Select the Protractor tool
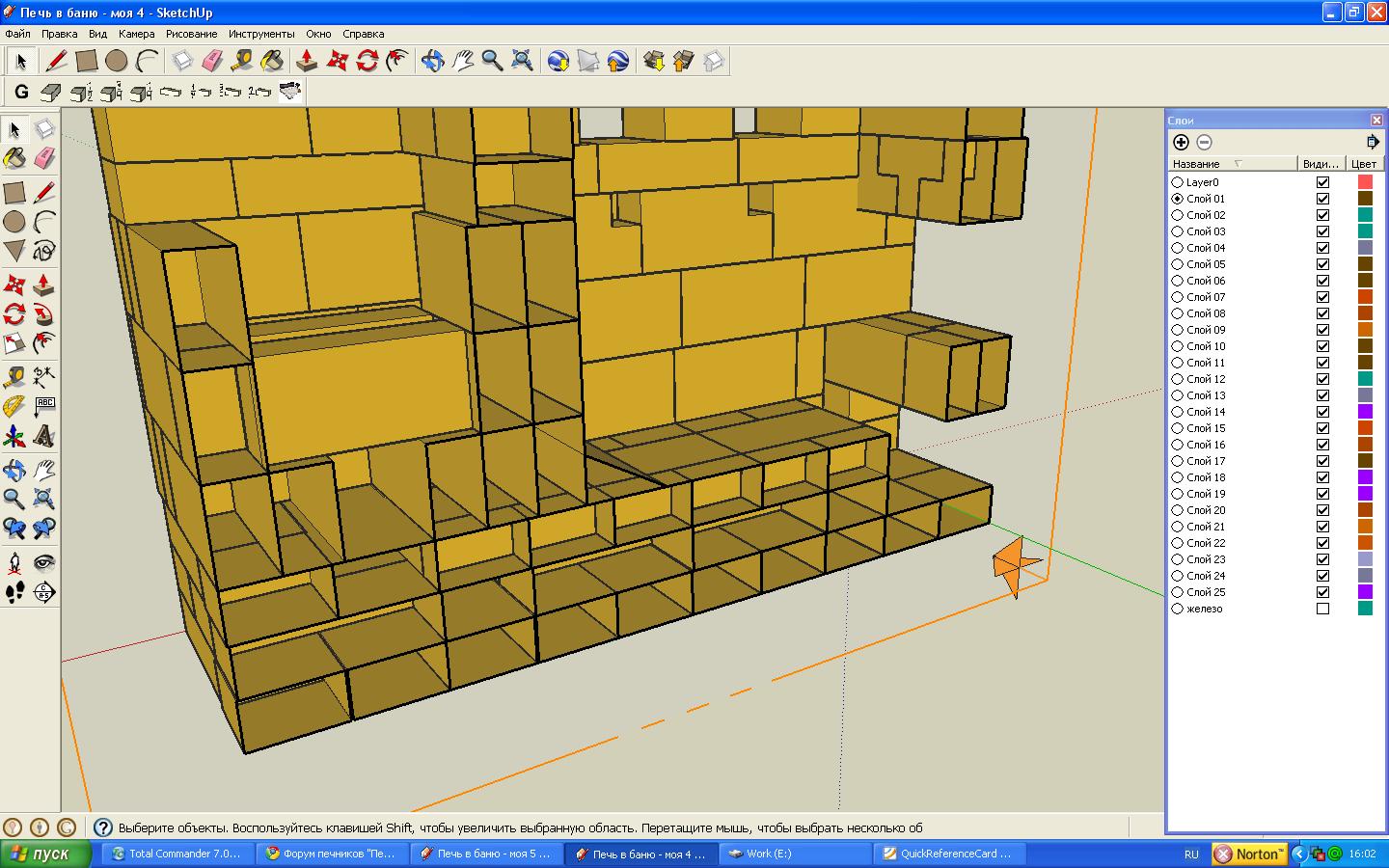This screenshot has height=868, width=1389. pos(14,407)
